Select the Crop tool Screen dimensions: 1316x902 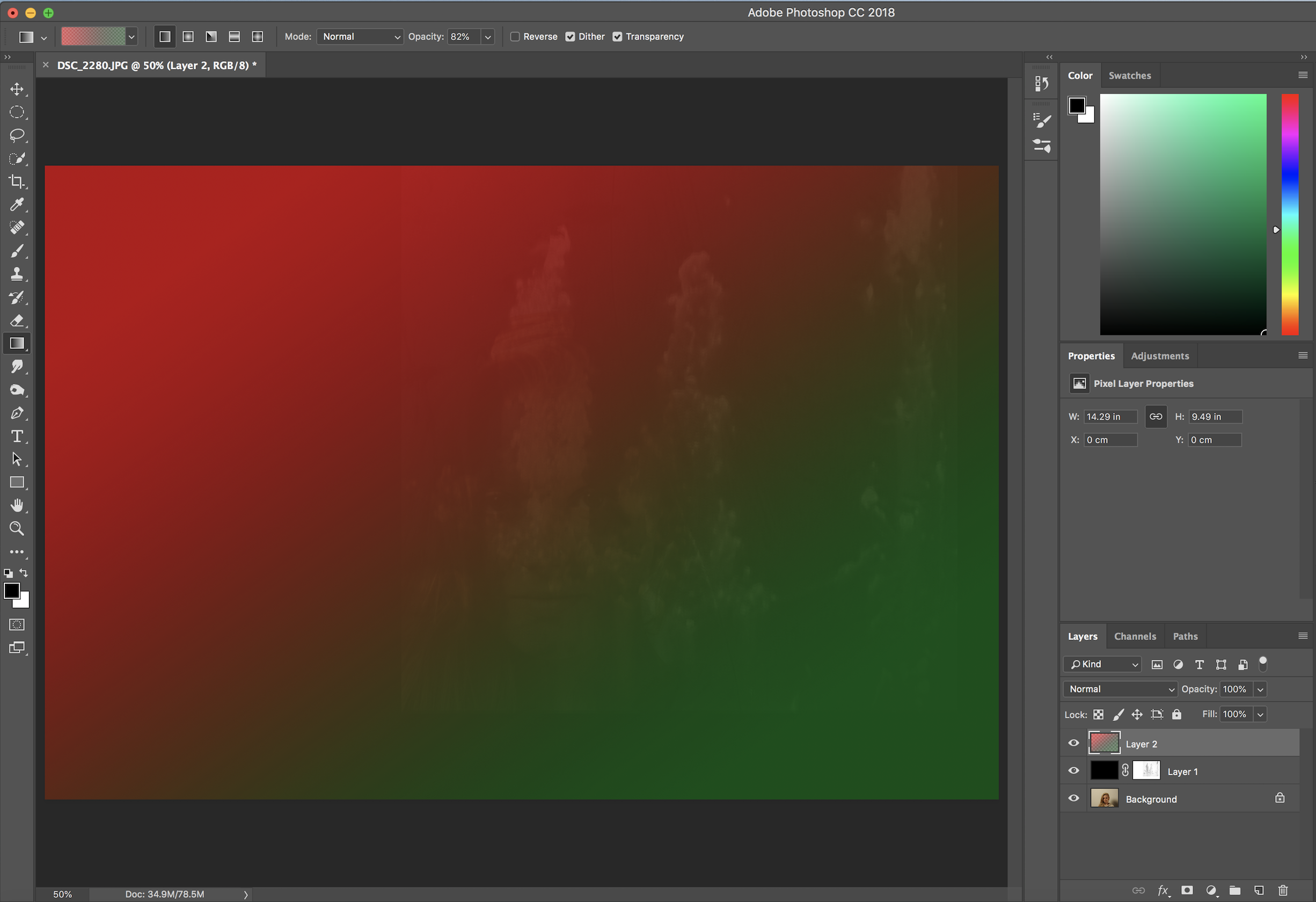(x=17, y=181)
